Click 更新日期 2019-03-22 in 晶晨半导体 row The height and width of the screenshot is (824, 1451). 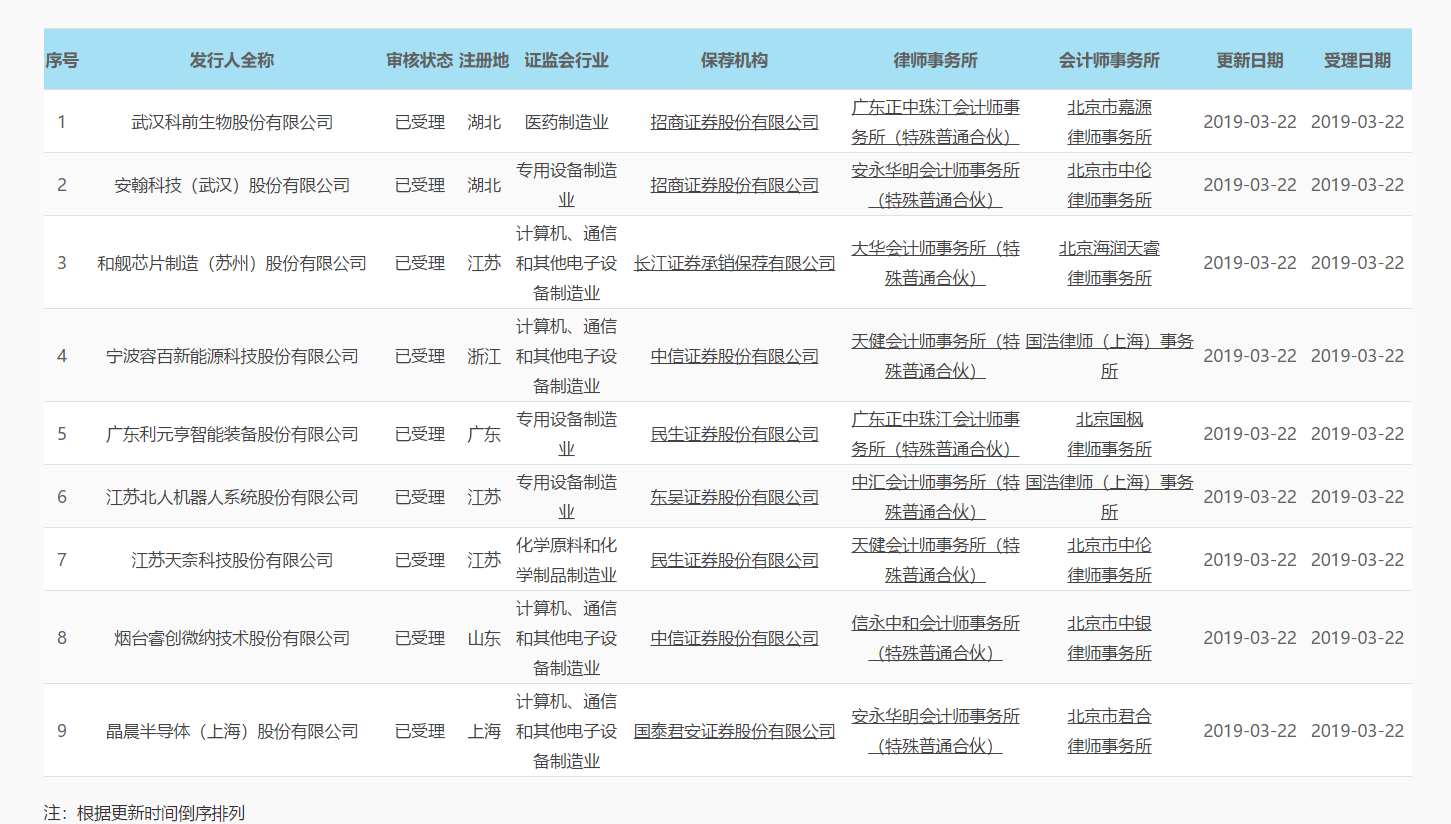(1250, 731)
